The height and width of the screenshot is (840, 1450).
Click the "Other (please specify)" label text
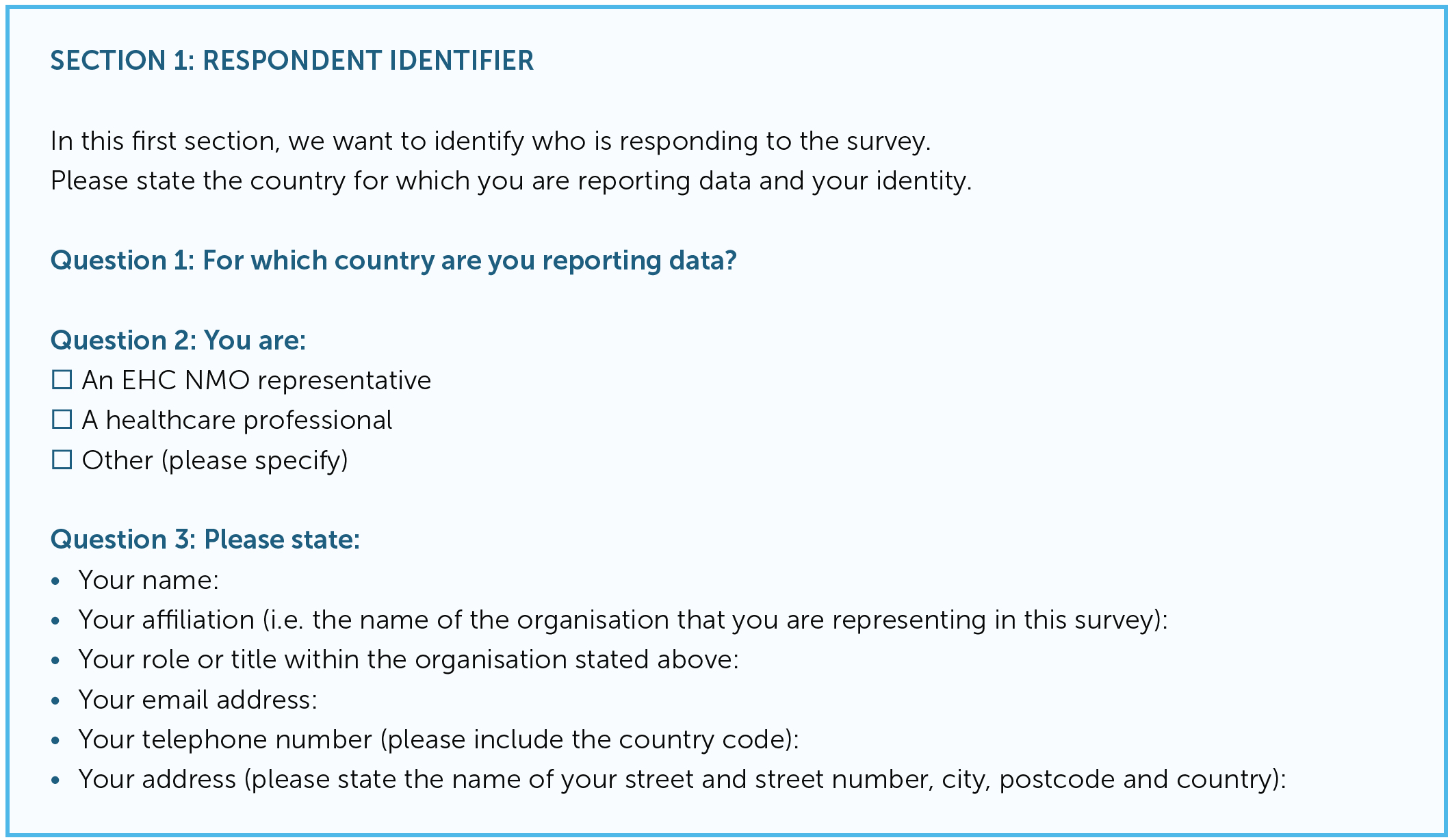215,460
